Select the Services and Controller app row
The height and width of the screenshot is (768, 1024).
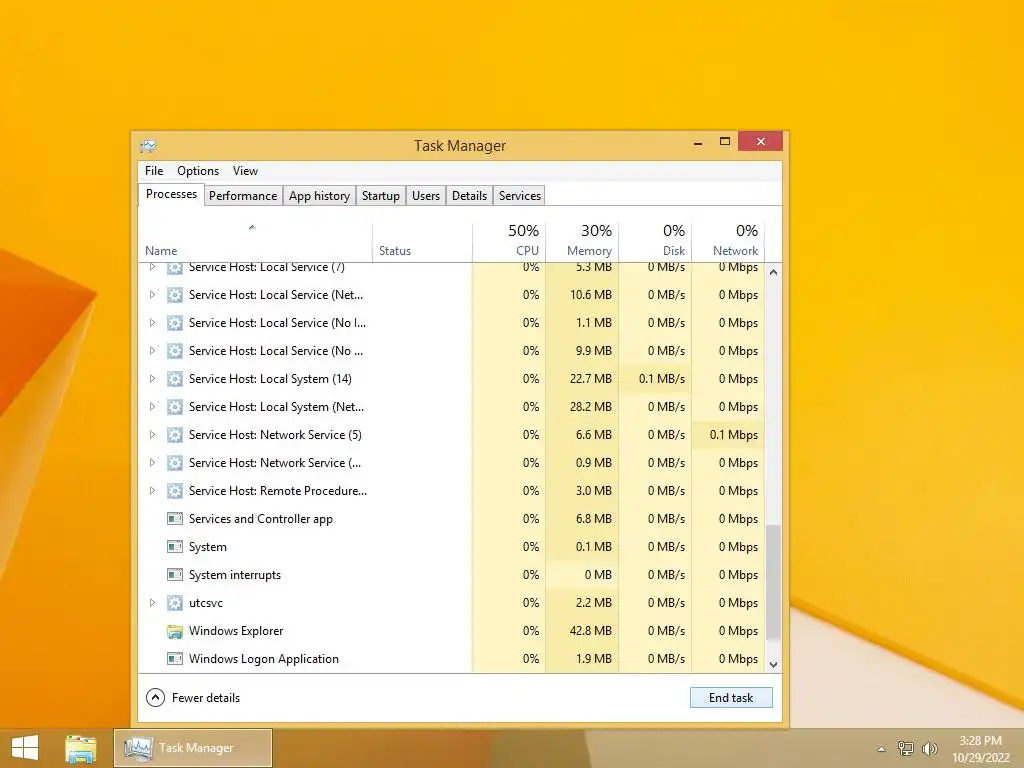(x=451, y=519)
